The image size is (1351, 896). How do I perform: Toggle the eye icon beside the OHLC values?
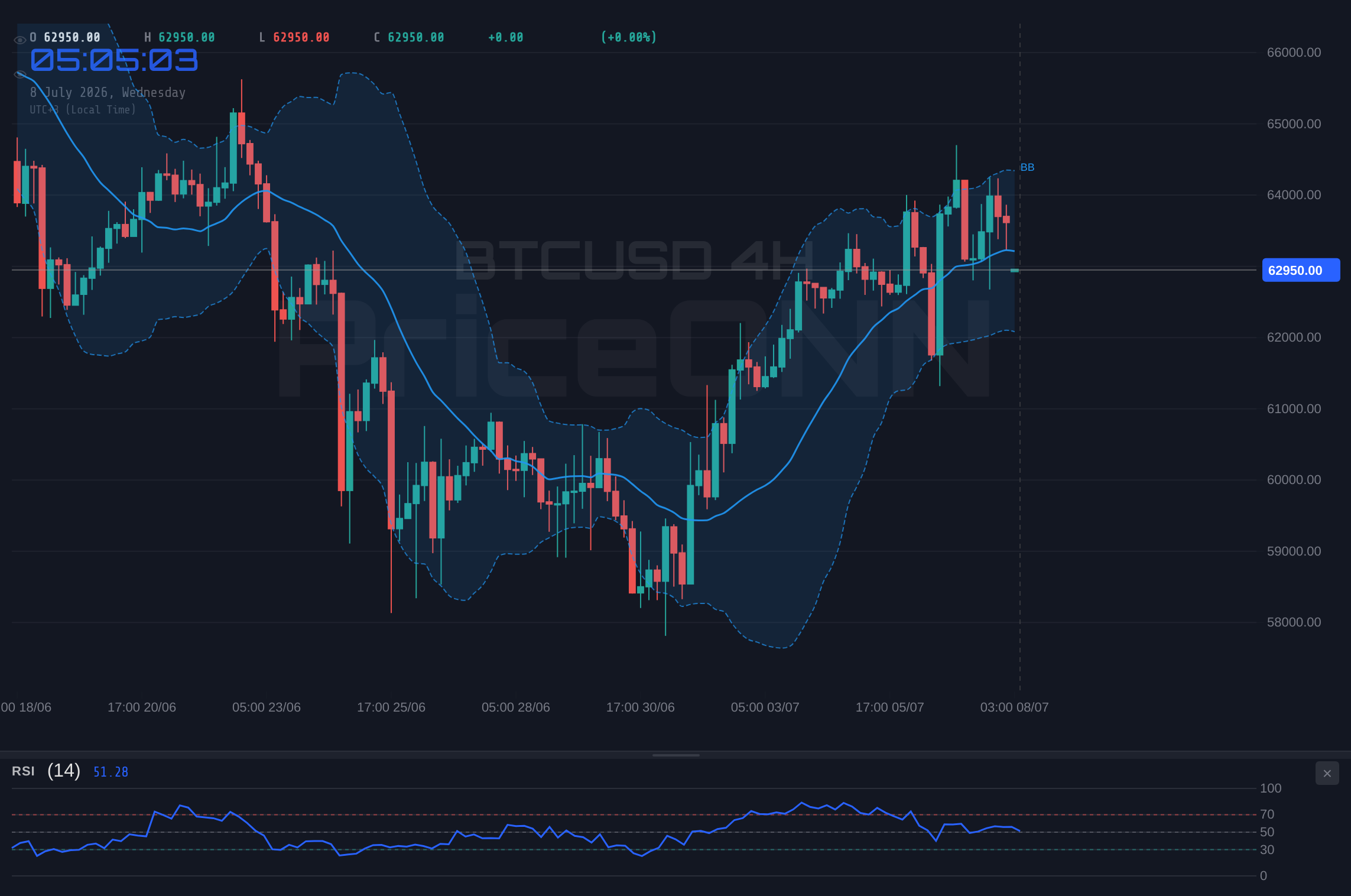tap(20, 40)
